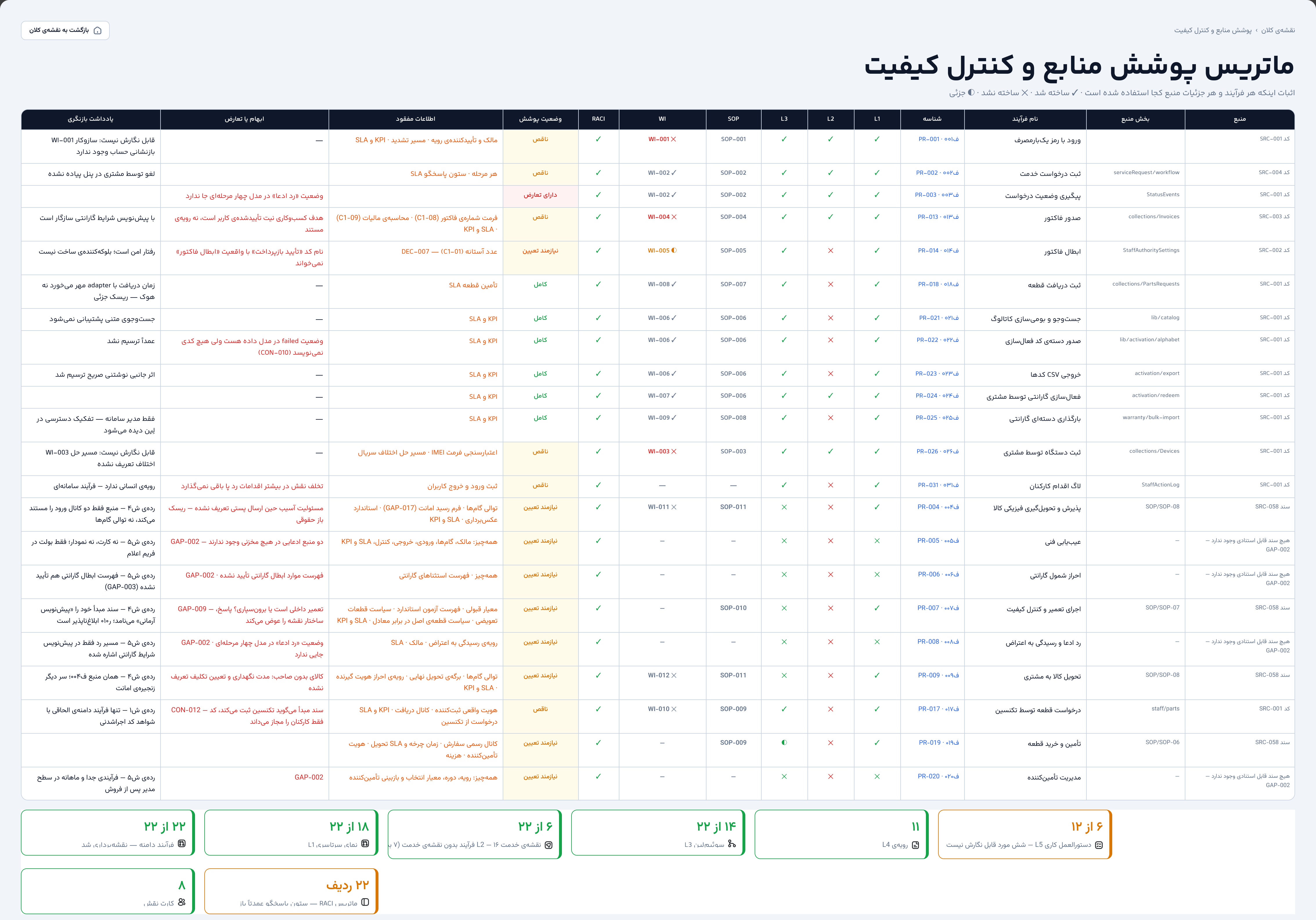Click the اطلاعات مفقود column header
This screenshot has width=1316, height=920.
(x=416, y=119)
